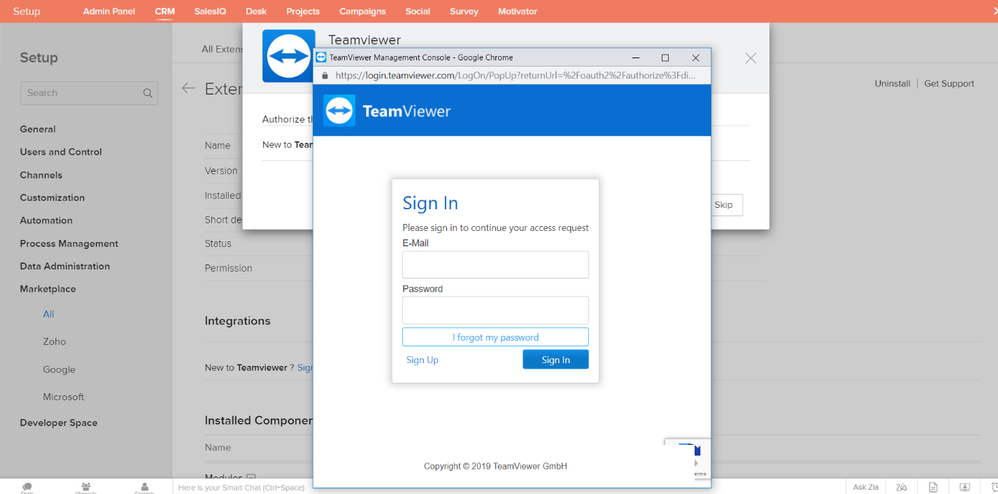Open Projects in the top bar

click(x=303, y=11)
